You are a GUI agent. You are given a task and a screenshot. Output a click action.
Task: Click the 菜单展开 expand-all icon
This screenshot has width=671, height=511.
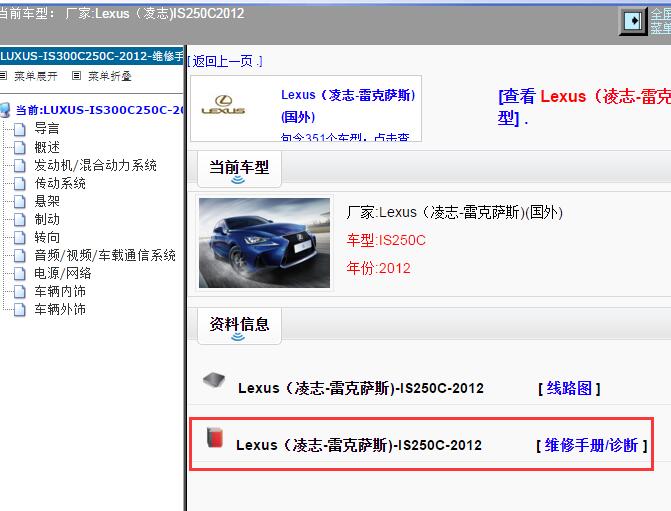tap(3, 76)
